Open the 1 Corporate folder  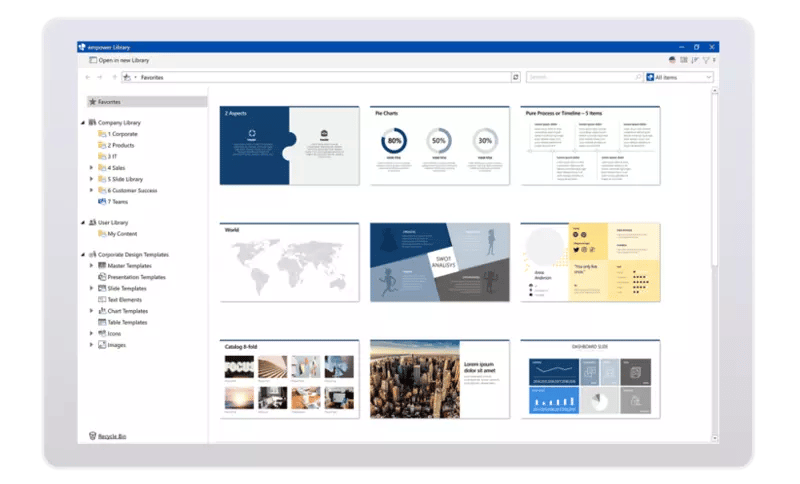click(x=118, y=134)
